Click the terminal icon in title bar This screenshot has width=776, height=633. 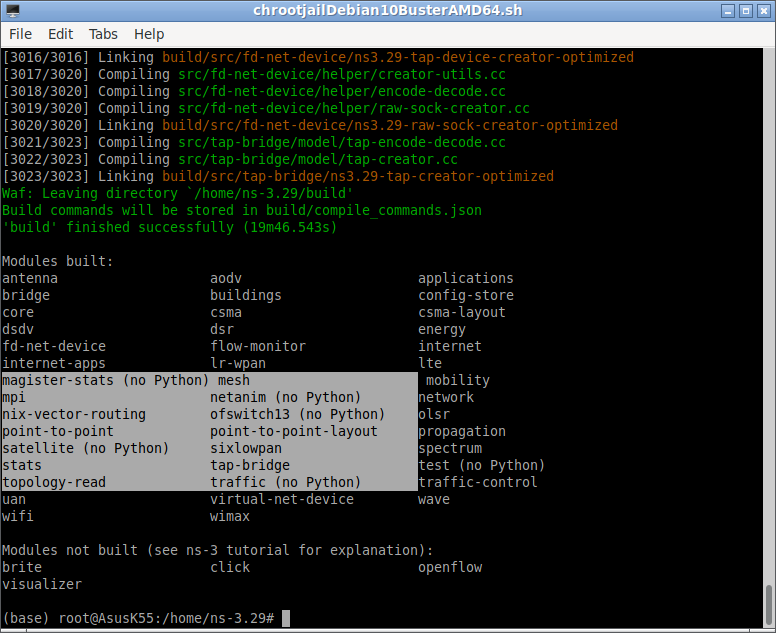pyautogui.click(x=12, y=10)
